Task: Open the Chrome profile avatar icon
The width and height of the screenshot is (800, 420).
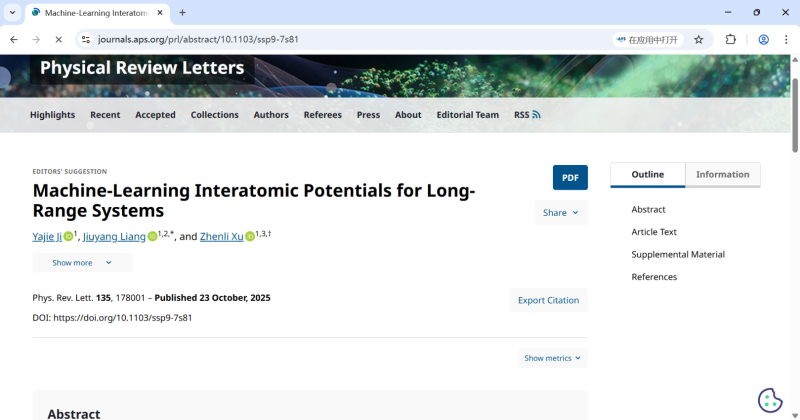Action: [763, 39]
